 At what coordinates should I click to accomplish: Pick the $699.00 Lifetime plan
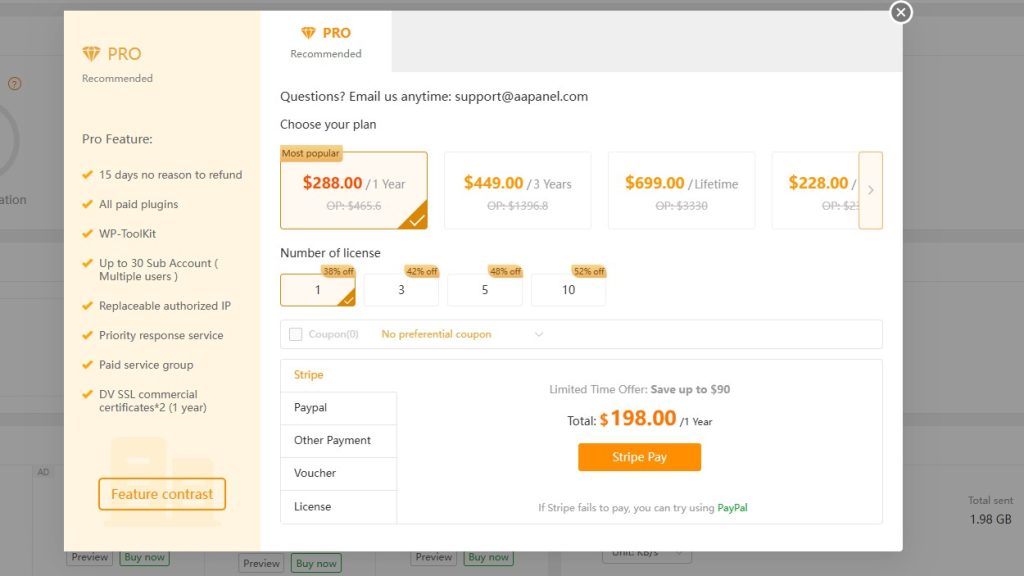pos(681,191)
